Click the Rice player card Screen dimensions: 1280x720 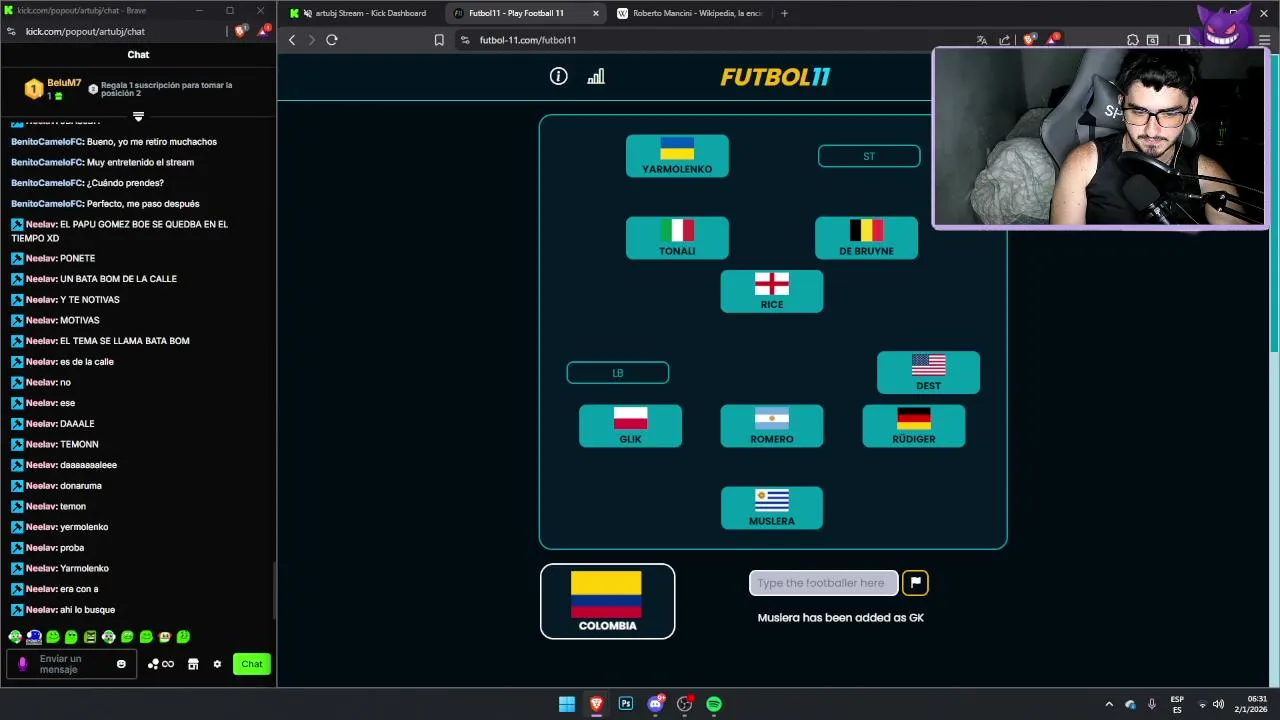pos(772,291)
